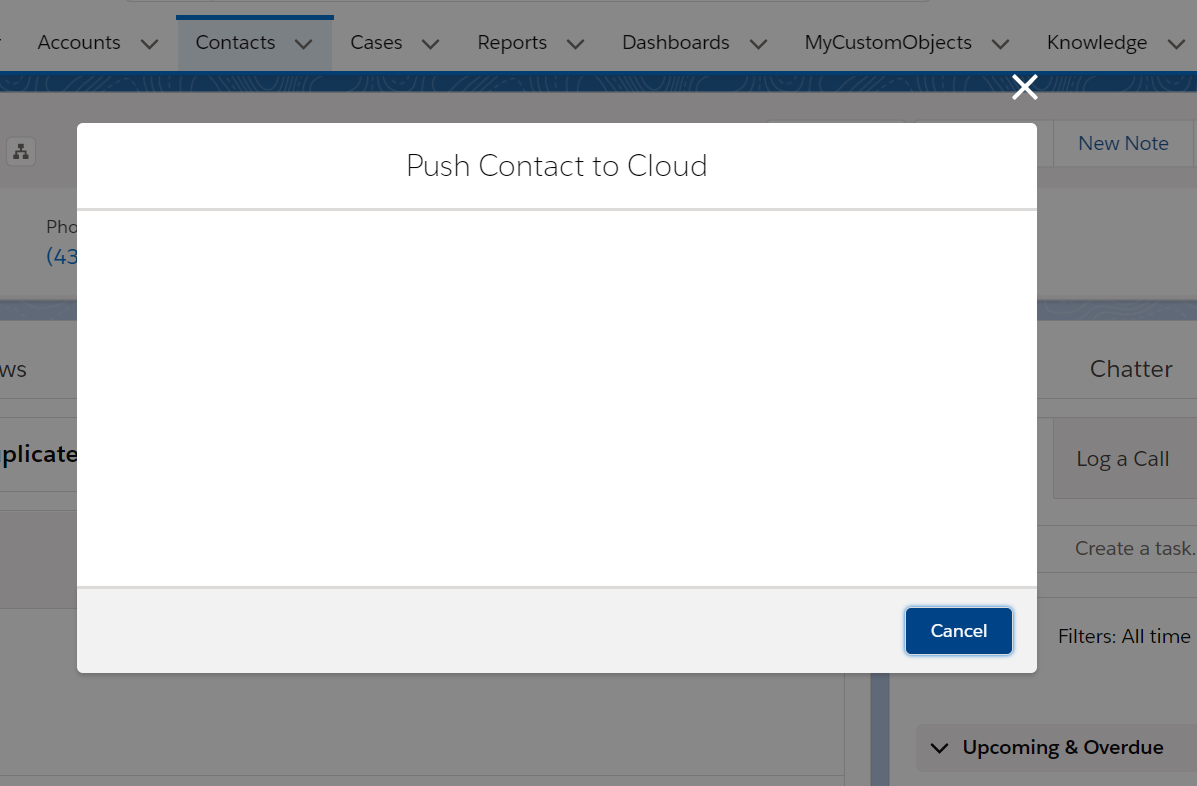Switch to the Chatter tab
The image size is (1197, 786).
pyautogui.click(x=1131, y=369)
